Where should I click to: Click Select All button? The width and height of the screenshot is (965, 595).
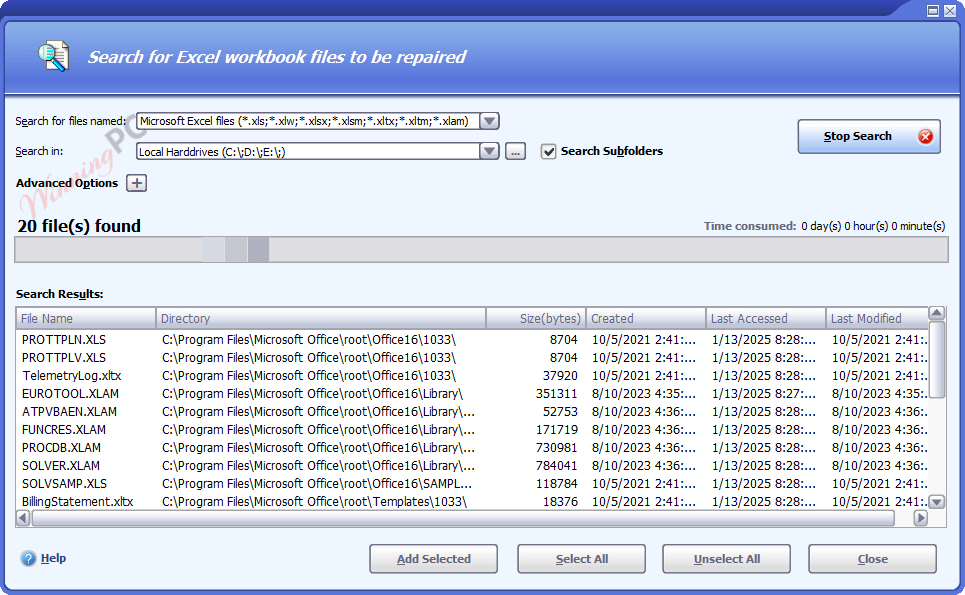pos(582,559)
